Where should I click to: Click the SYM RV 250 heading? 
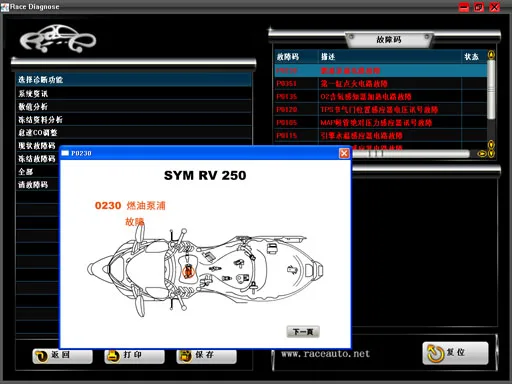pyautogui.click(x=205, y=175)
